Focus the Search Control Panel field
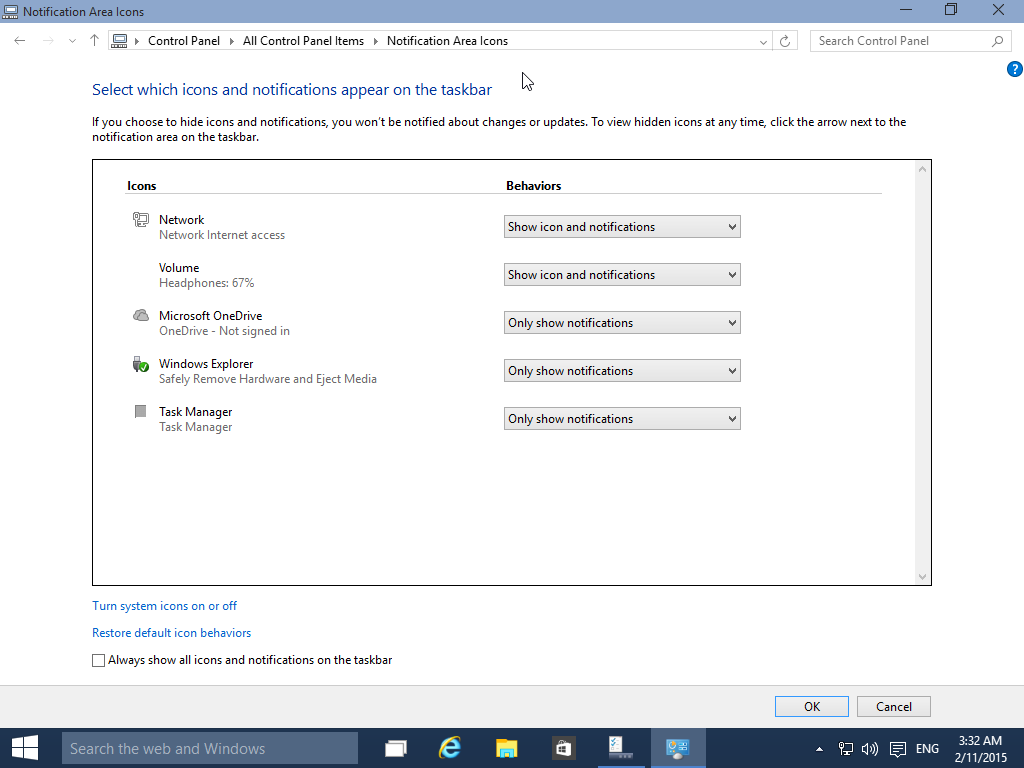This screenshot has height=768, width=1024. 901,40
